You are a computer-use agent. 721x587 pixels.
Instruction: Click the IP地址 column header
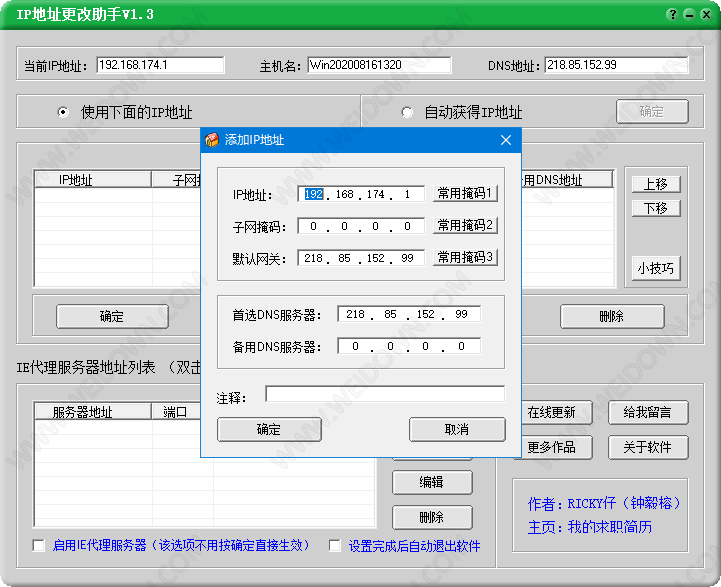(93, 180)
